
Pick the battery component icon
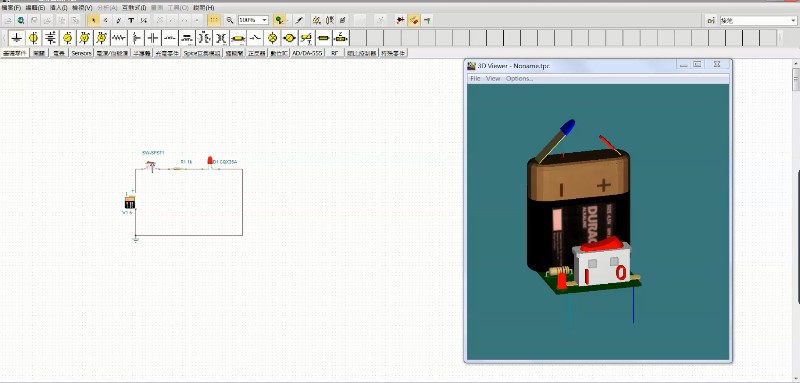click(51, 38)
